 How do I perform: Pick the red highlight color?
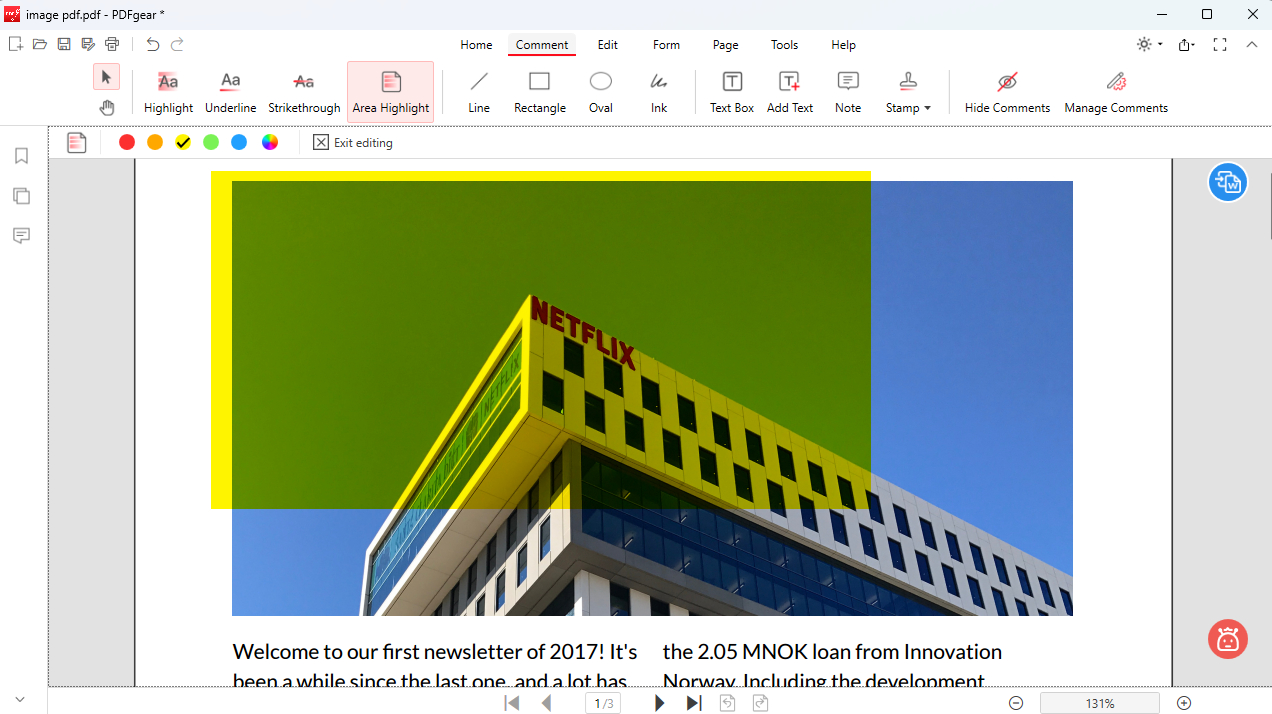coord(127,142)
